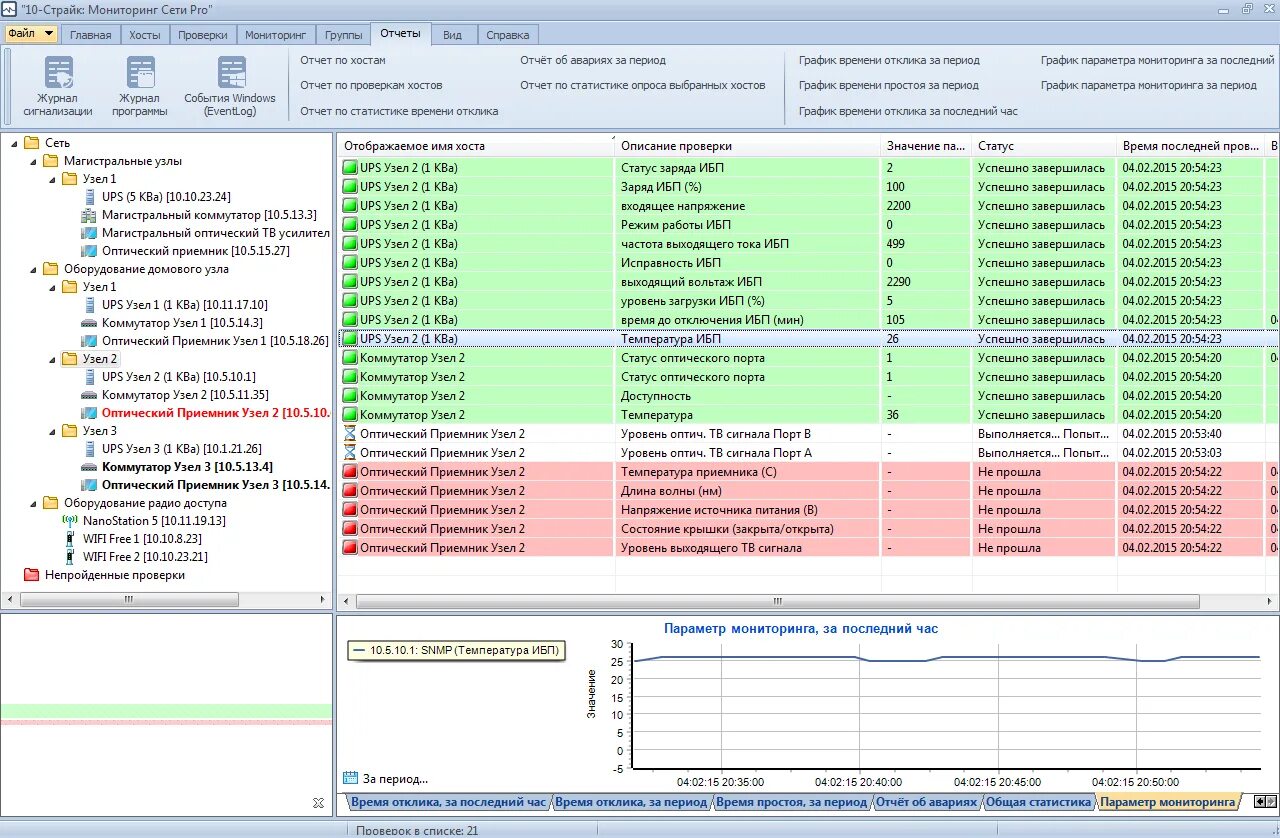Click the За период... link
The height and width of the screenshot is (838, 1280).
click(395, 778)
